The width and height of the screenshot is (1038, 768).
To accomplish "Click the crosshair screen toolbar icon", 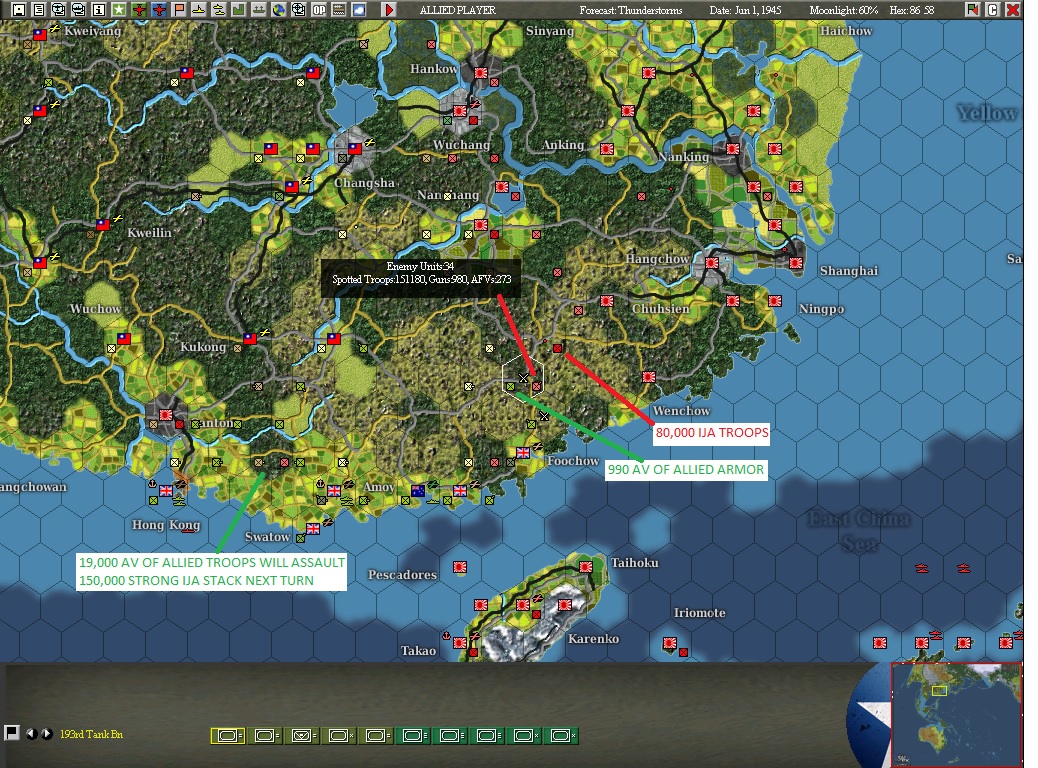I will tap(299, 9).
